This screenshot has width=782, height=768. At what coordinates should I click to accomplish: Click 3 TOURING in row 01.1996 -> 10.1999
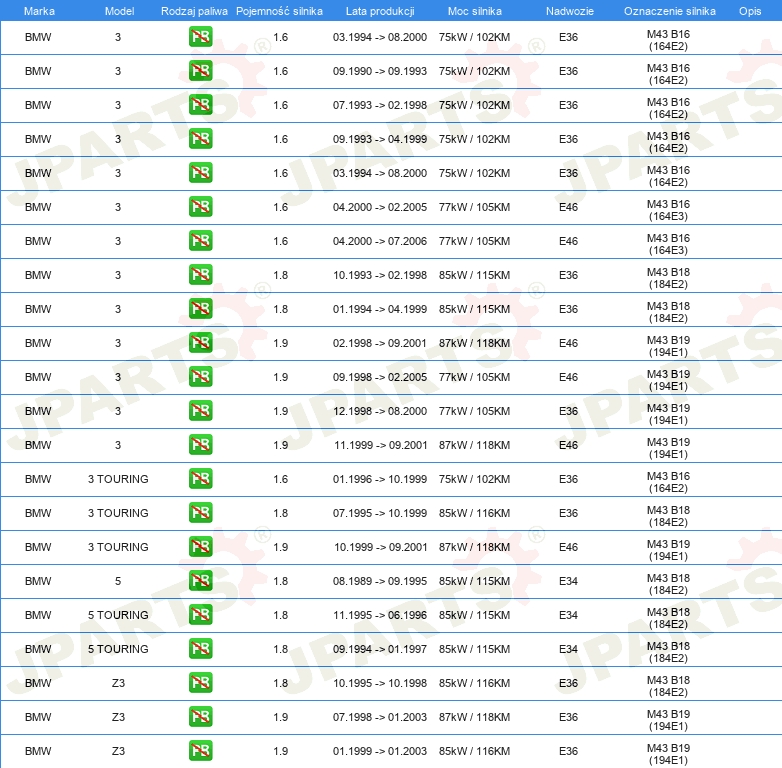coord(118,479)
